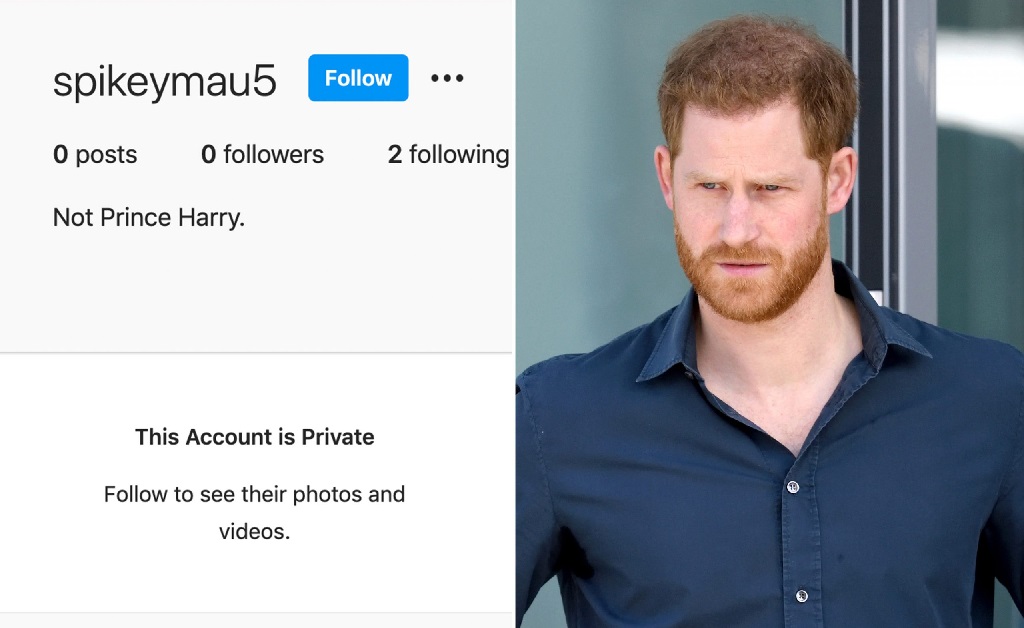The width and height of the screenshot is (1024, 628).
Task: Click the "This Account is Private" heading
Action: [255, 437]
